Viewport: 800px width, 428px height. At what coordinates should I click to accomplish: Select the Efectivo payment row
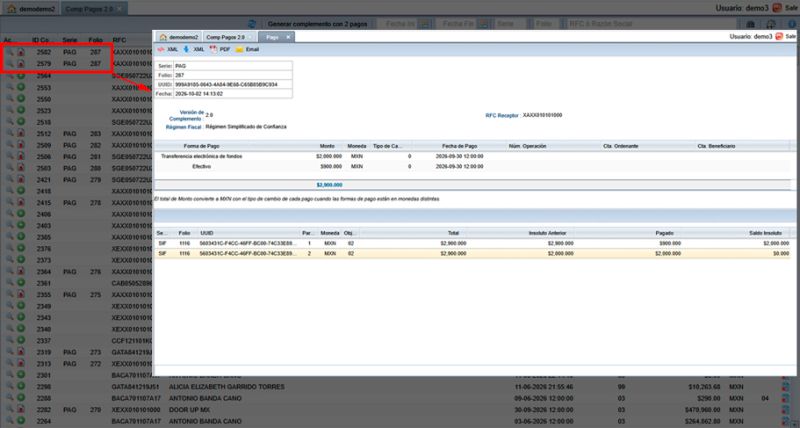[472, 167]
